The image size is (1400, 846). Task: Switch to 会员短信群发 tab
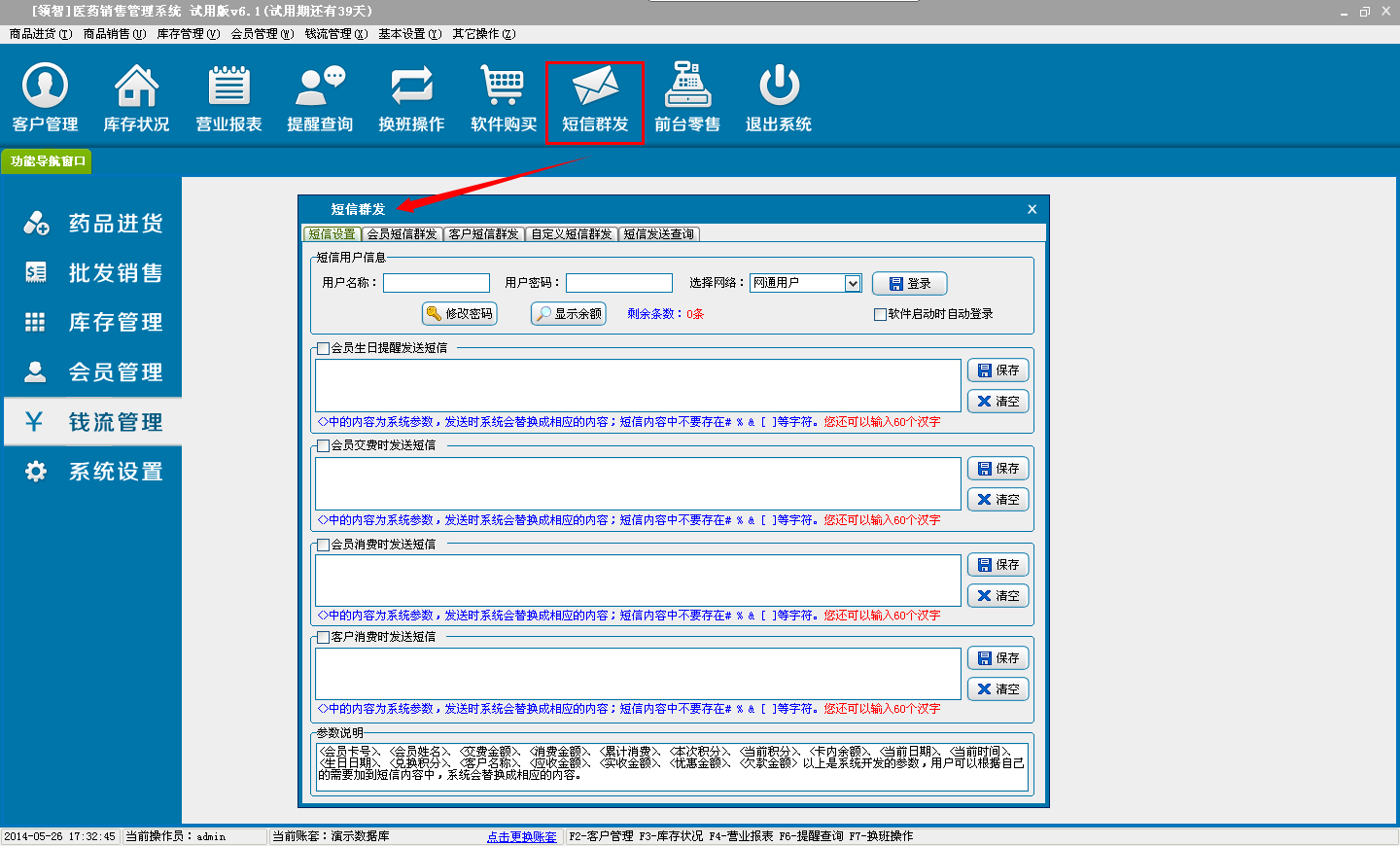click(x=402, y=234)
